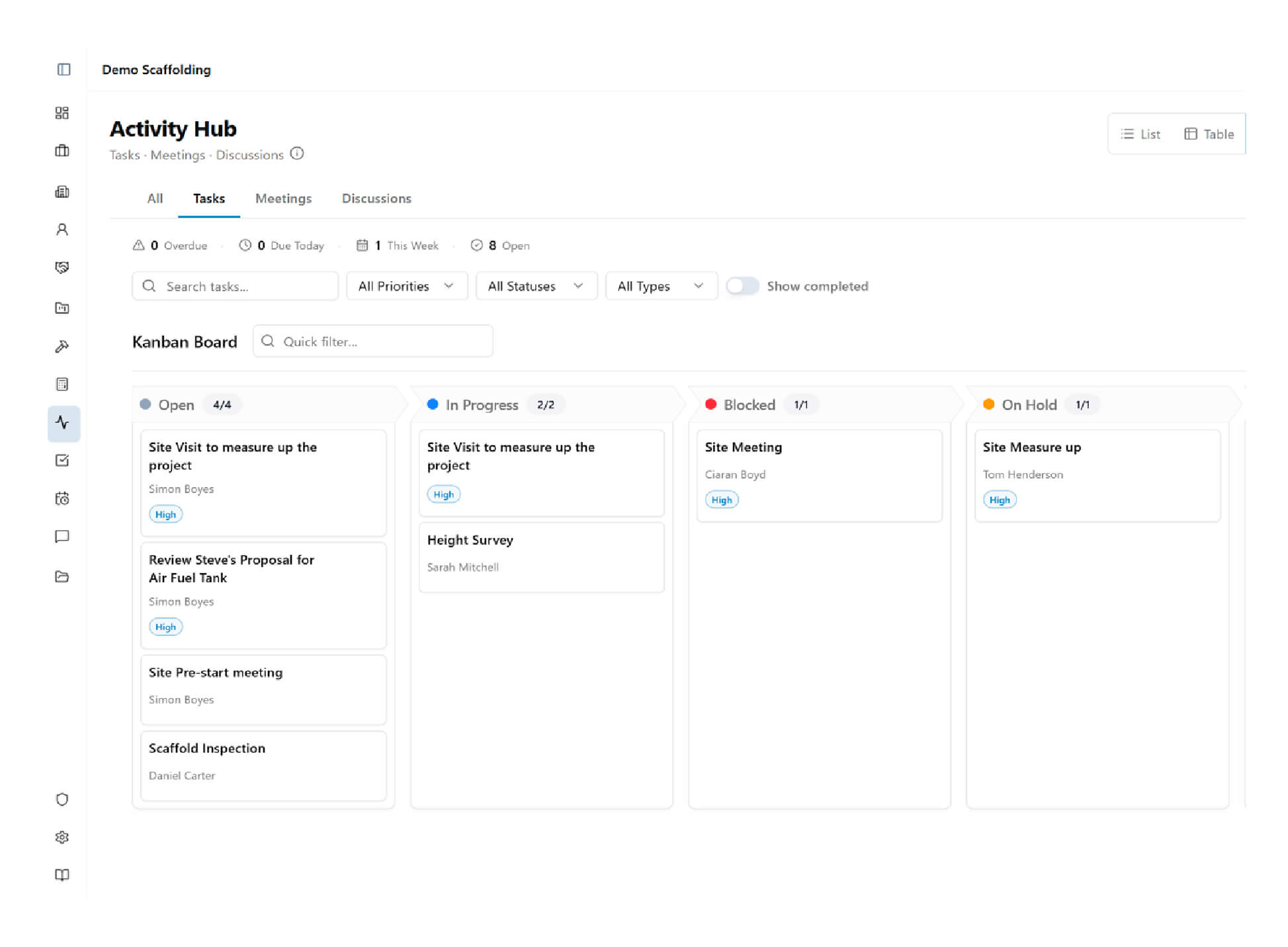The width and height of the screenshot is (1288, 947).
Task: Open the Height Survey task card
Action: click(540, 556)
